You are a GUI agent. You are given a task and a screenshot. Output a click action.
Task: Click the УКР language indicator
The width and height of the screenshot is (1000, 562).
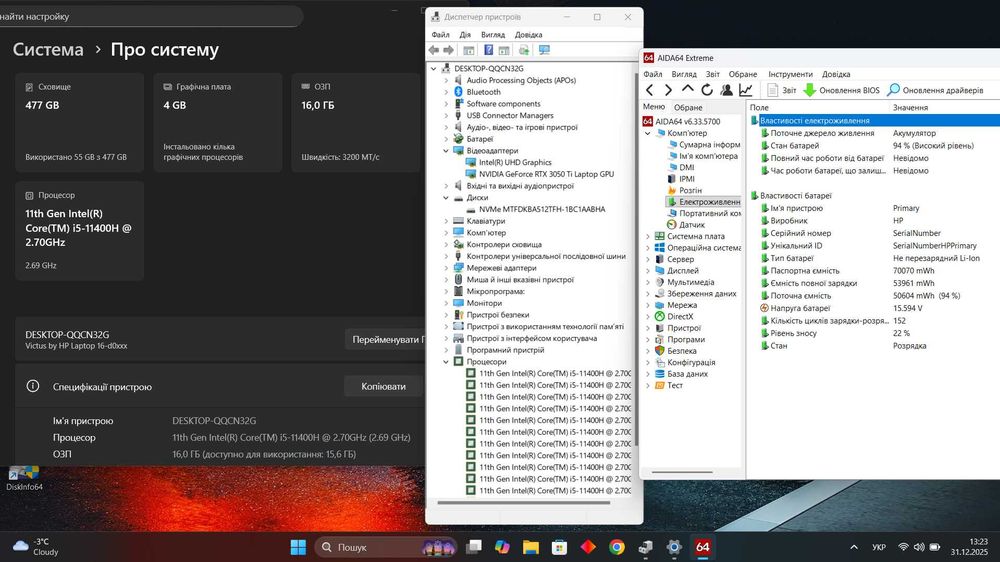pos(879,547)
